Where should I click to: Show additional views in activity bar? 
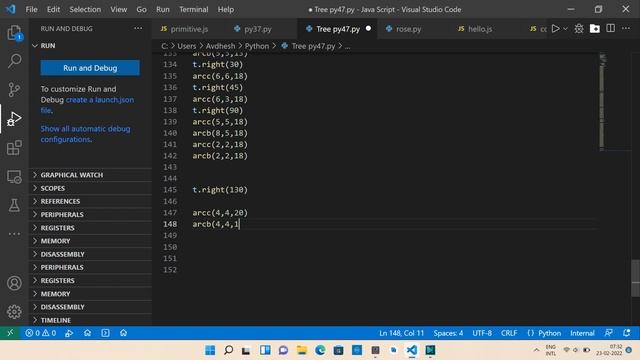pyautogui.click(x=14, y=234)
